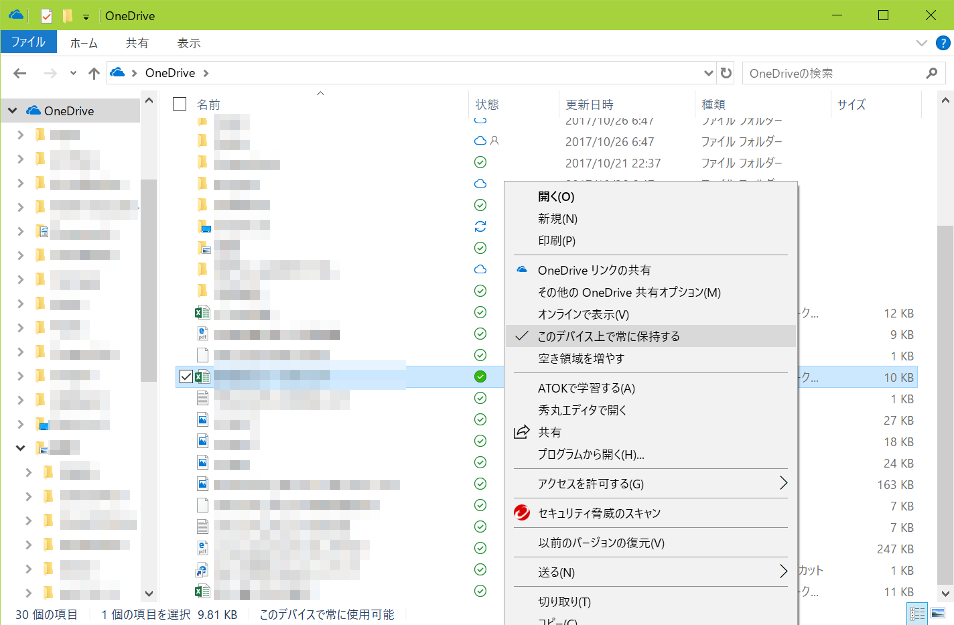Open the 共有 ribbon tab
Image resolution: width=954 pixels, height=625 pixels.
(137, 43)
